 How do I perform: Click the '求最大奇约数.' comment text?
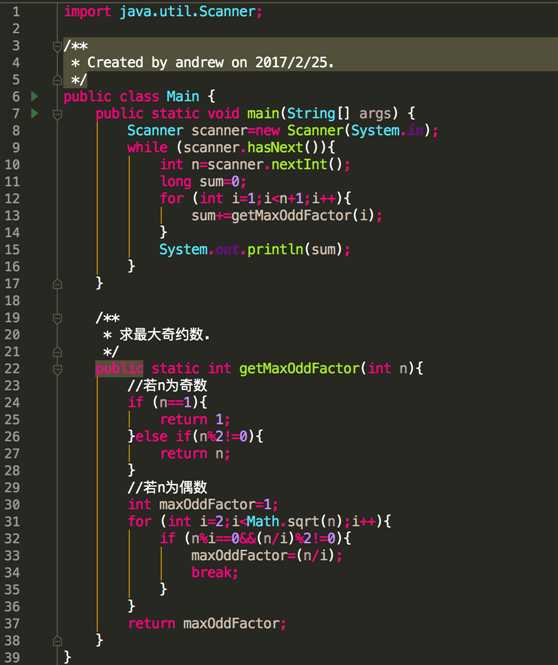pyautogui.click(x=165, y=335)
